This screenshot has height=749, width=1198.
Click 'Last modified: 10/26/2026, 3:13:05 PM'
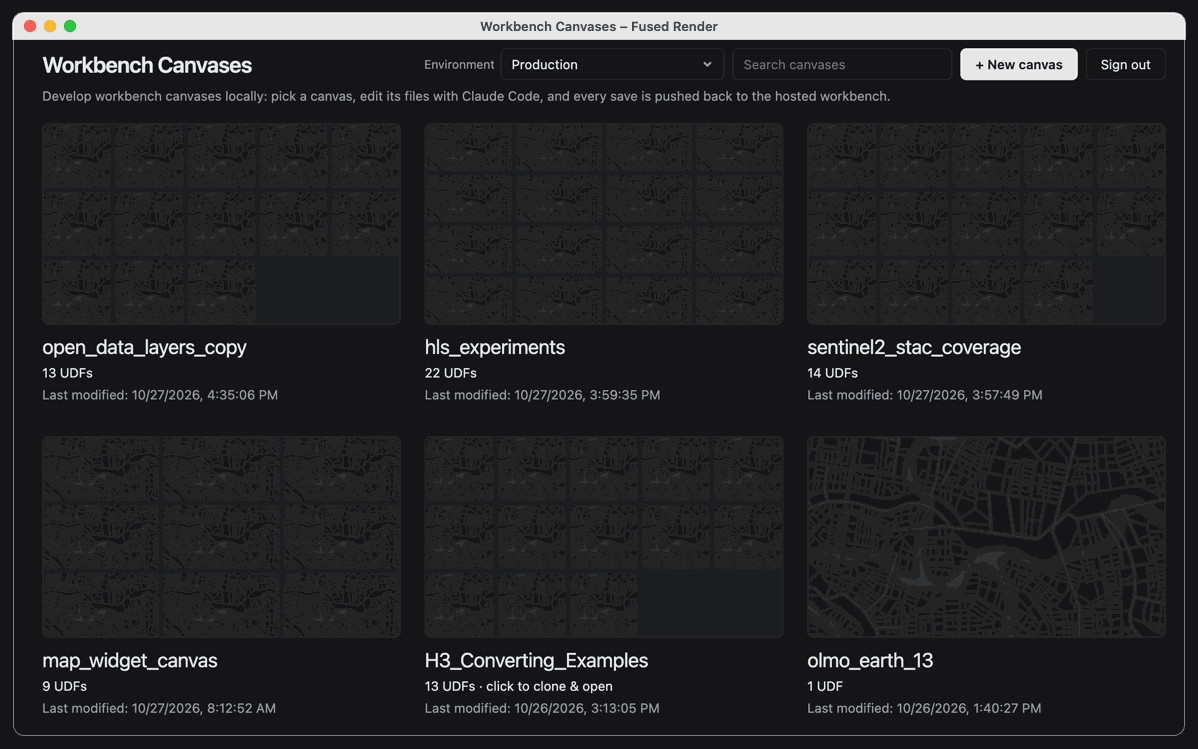pos(542,708)
